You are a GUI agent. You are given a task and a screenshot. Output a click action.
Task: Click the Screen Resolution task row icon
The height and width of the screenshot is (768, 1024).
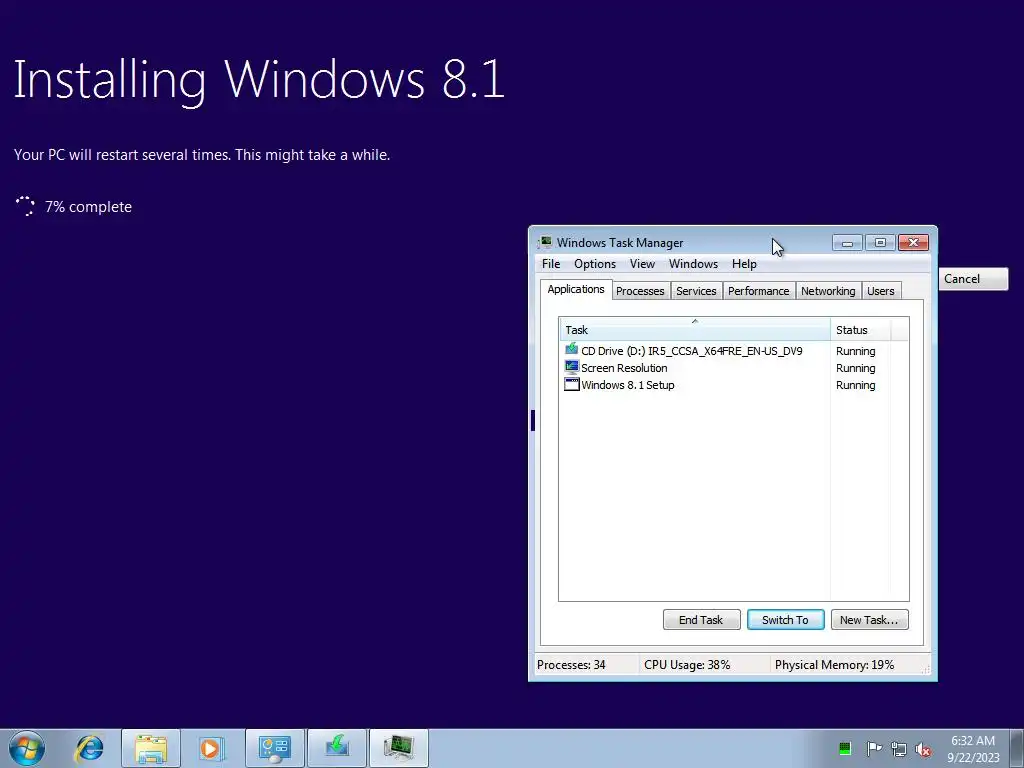tap(571, 367)
